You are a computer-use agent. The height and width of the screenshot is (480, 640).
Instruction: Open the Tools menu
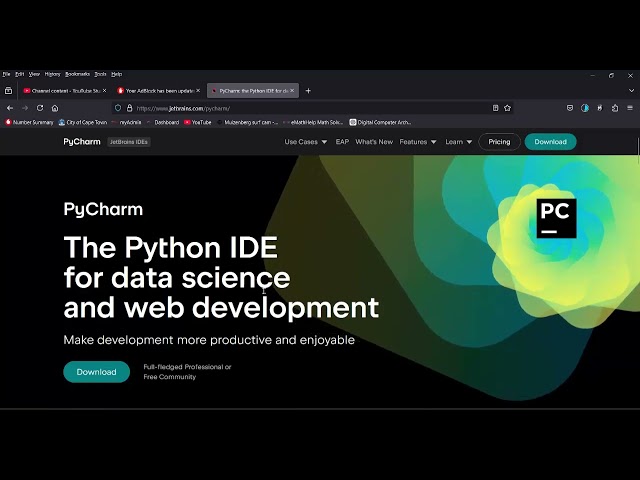100,74
